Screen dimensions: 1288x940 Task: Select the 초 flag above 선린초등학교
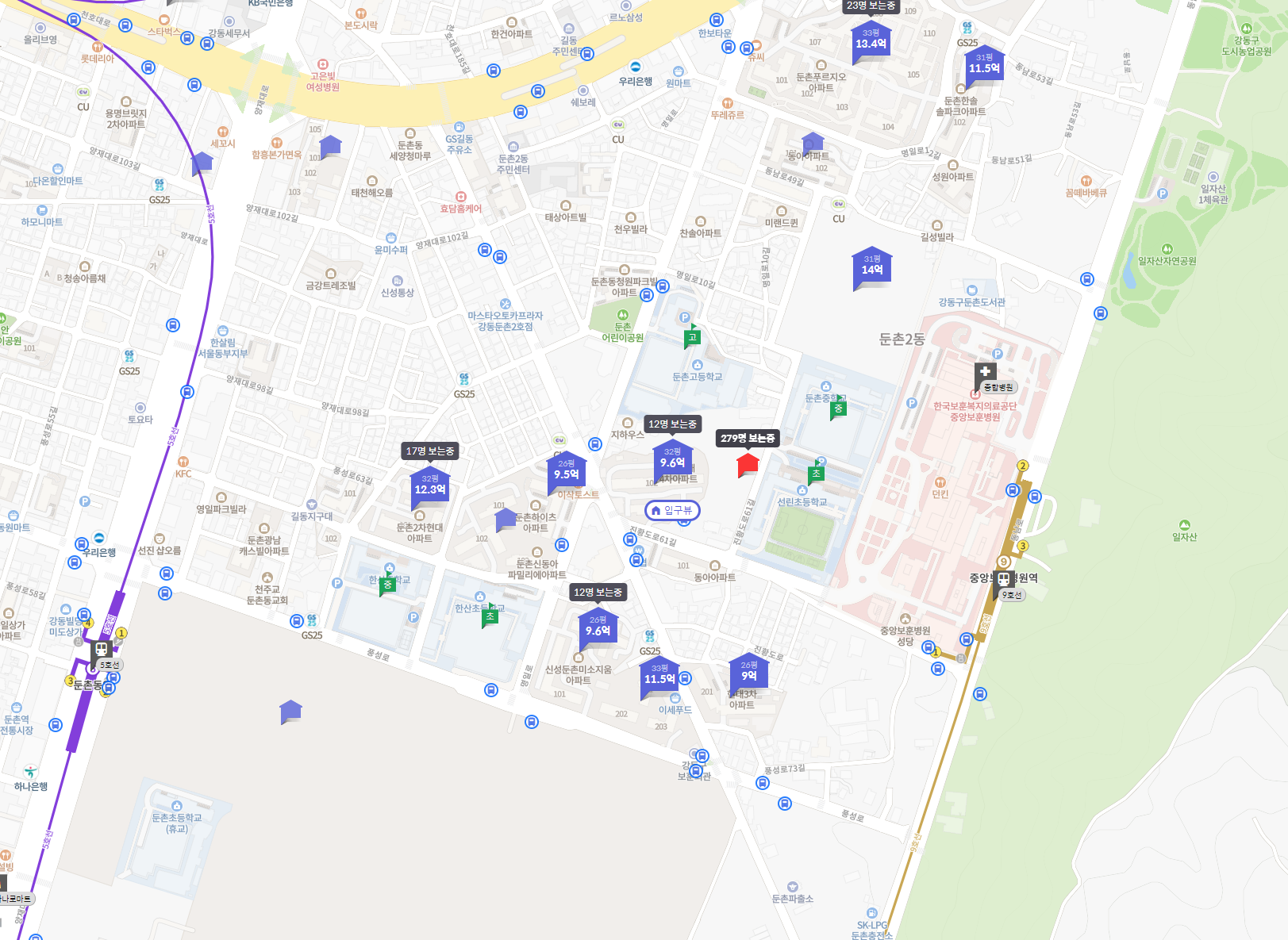816,474
